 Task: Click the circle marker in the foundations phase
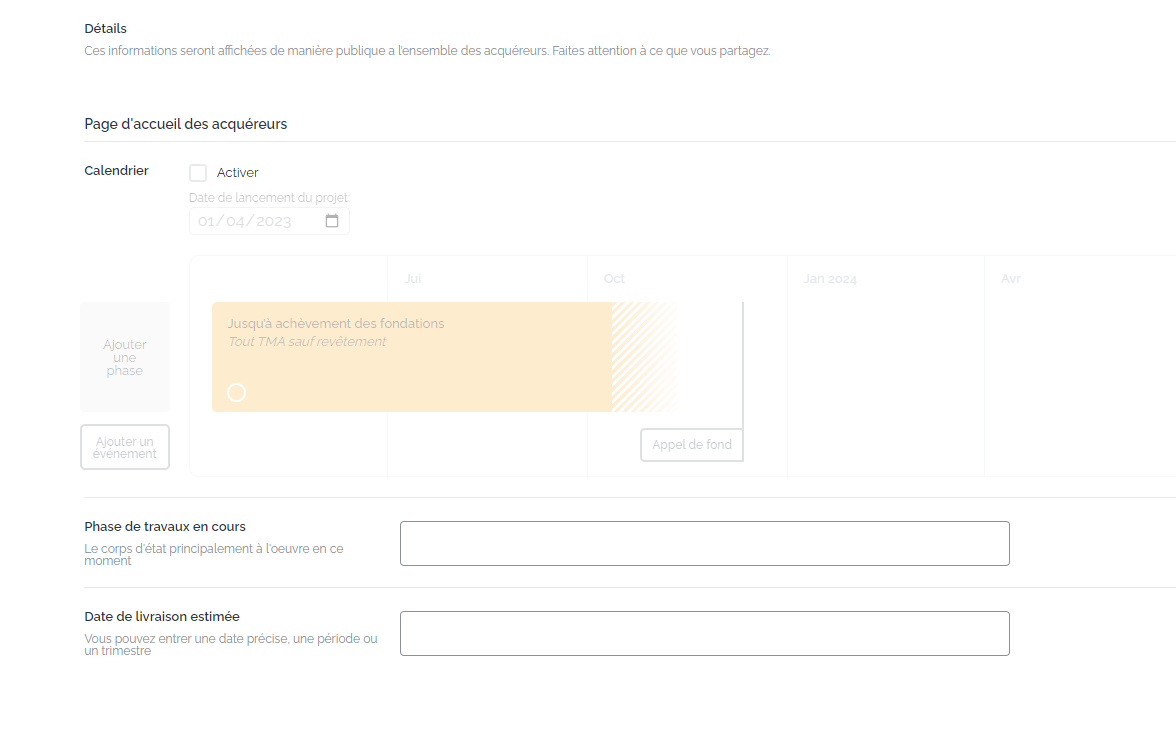(x=236, y=392)
